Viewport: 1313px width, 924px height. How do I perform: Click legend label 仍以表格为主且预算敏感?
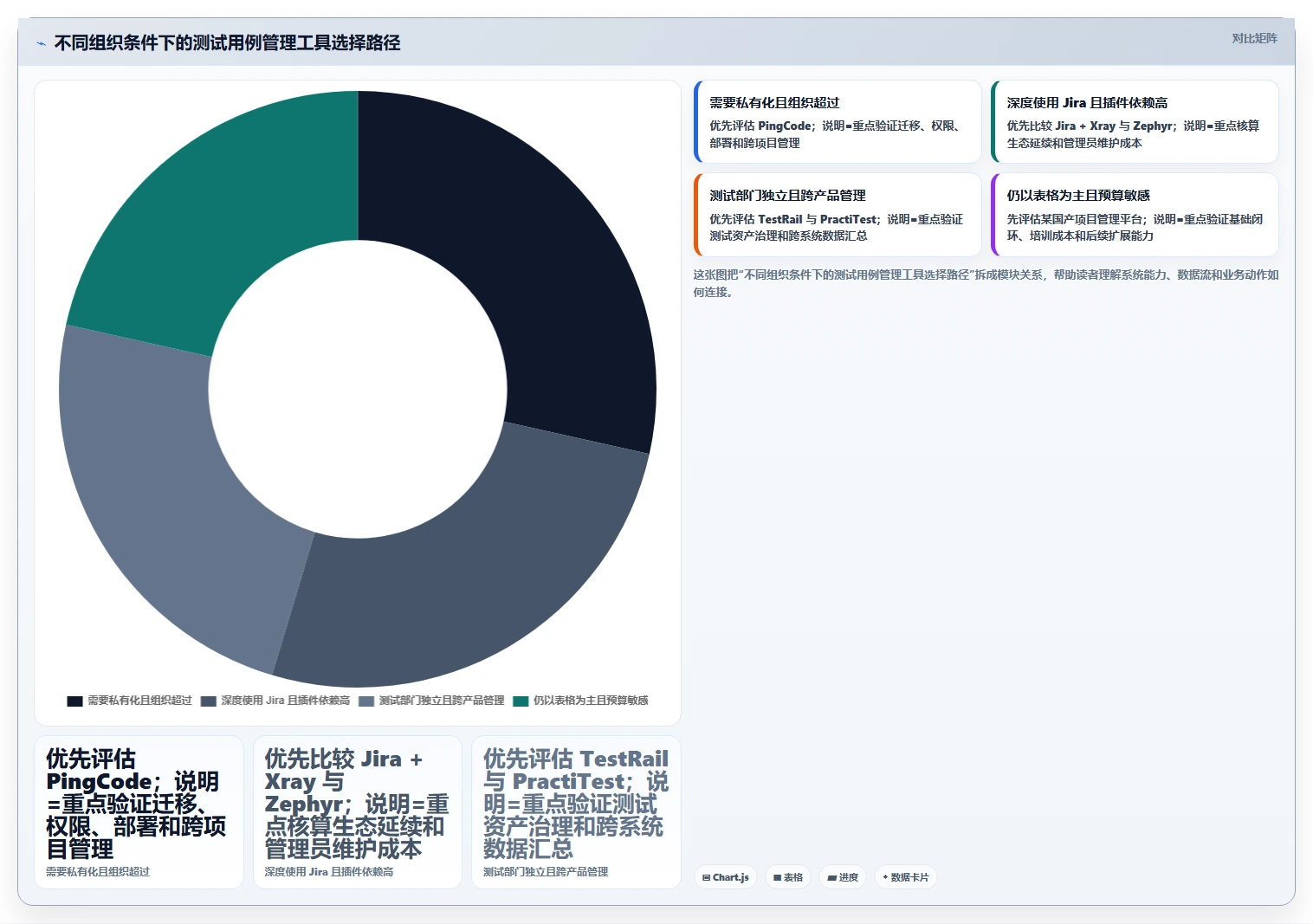(x=591, y=701)
